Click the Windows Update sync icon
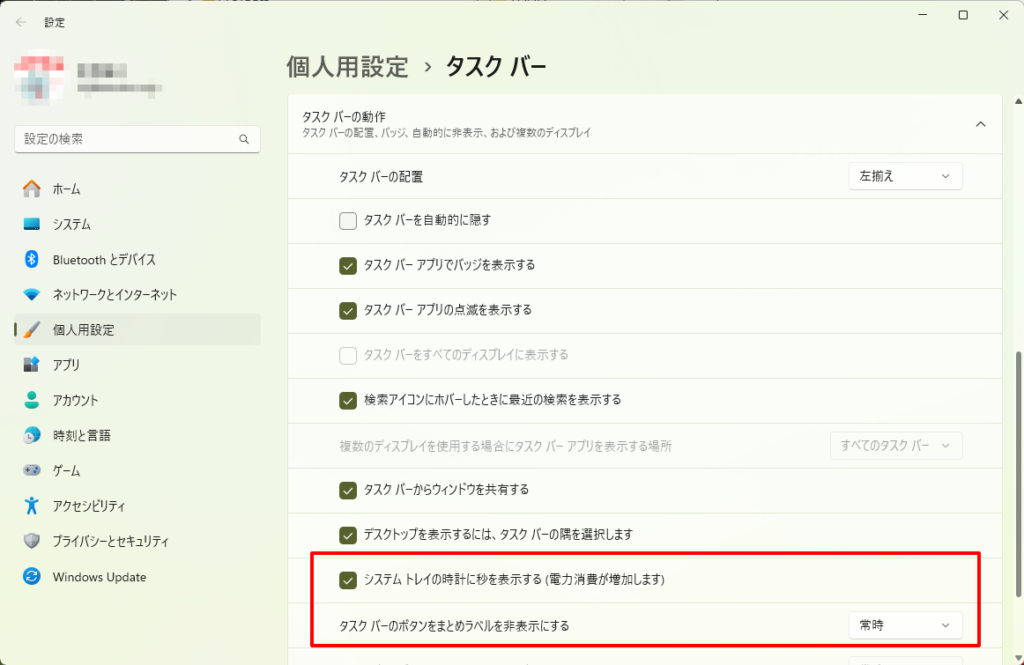Image resolution: width=1024 pixels, height=665 pixels. pyautogui.click(x=32, y=577)
